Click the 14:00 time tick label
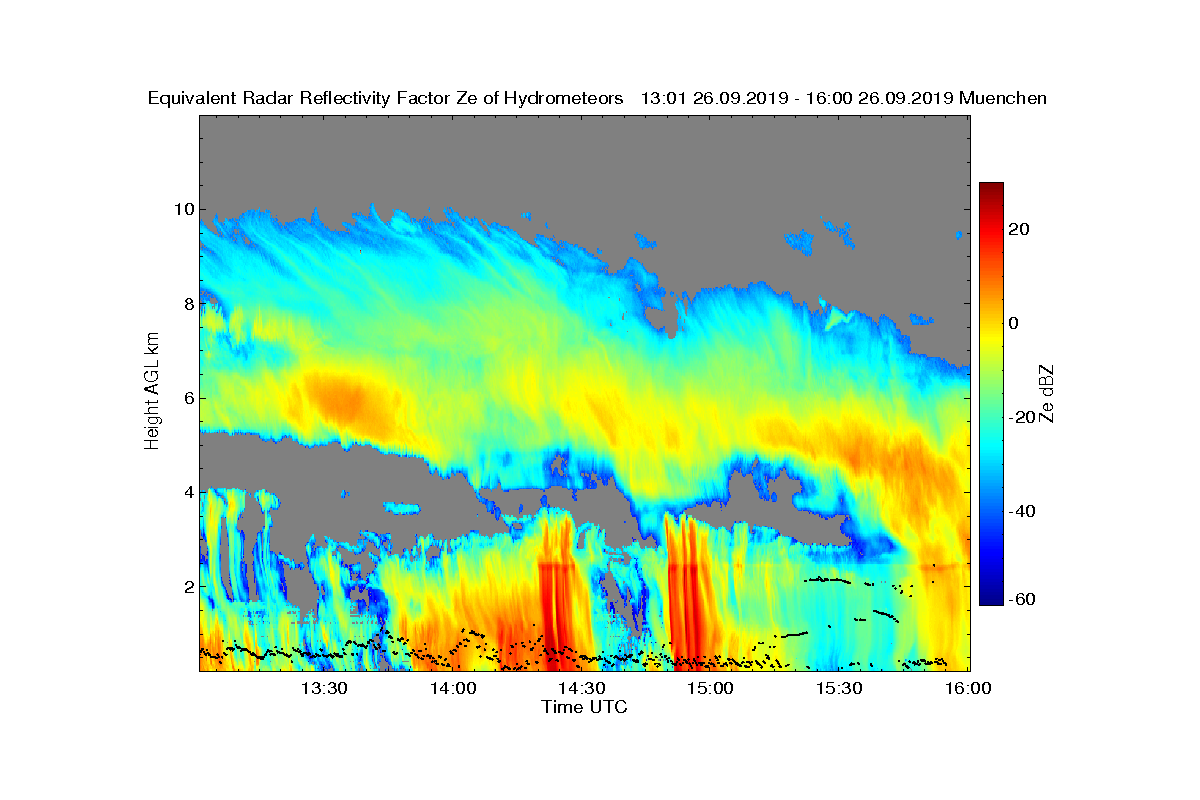 coord(453,688)
